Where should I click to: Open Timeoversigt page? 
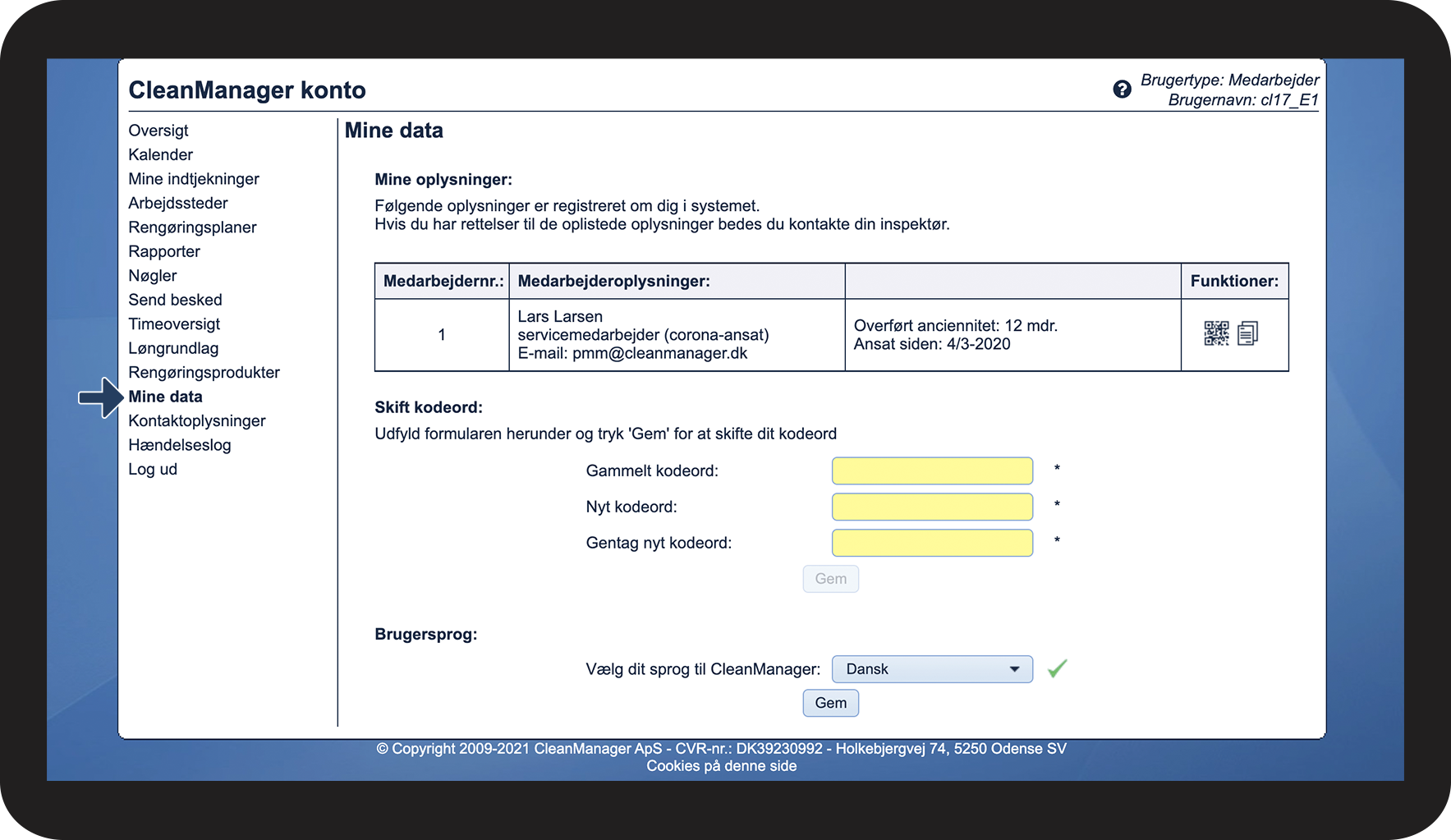(174, 324)
